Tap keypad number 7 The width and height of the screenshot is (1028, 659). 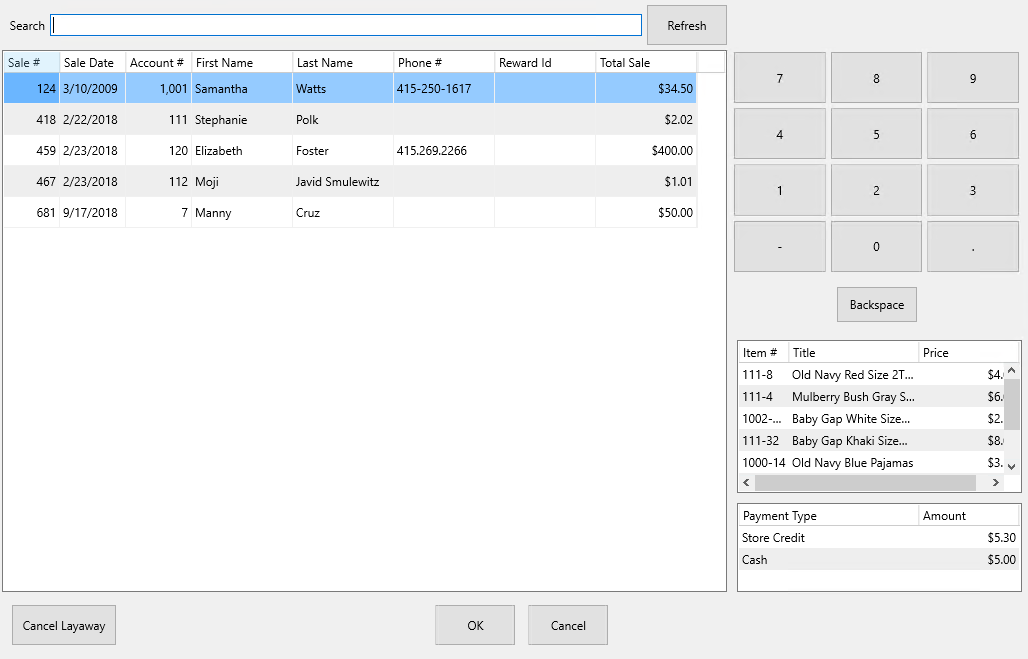[780, 78]
